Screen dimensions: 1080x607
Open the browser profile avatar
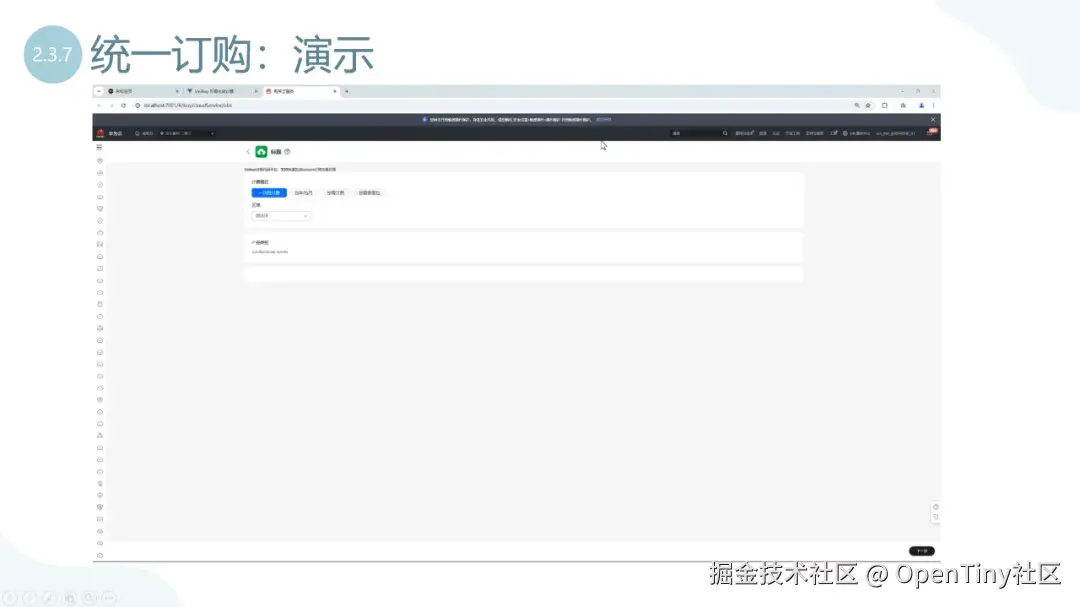[x=921, y=105]
